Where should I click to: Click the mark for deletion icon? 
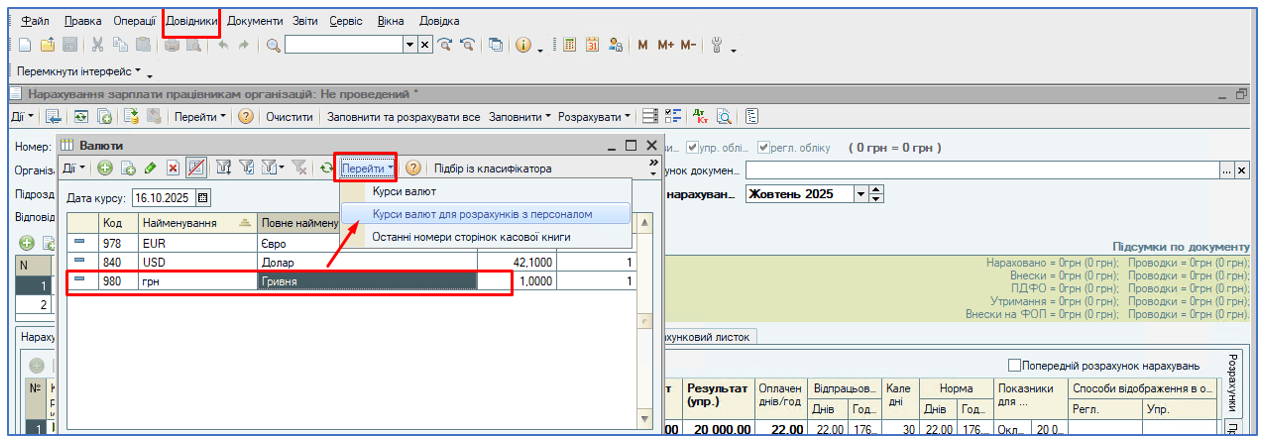point(173,169)
